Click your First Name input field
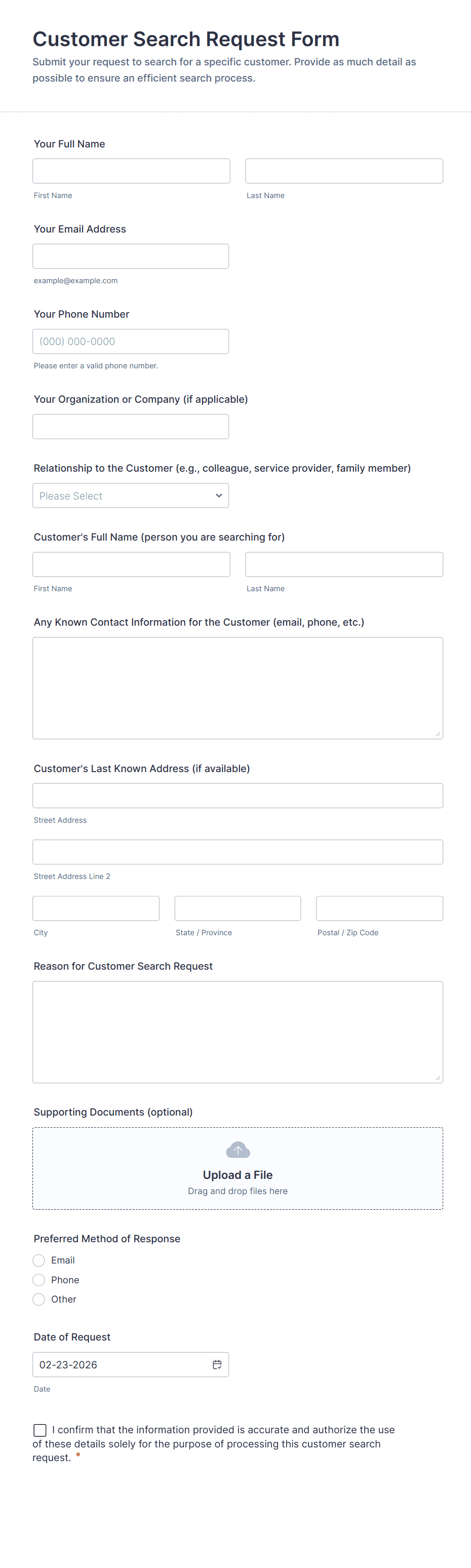The image size is (471, 1568). pos(132,171)
